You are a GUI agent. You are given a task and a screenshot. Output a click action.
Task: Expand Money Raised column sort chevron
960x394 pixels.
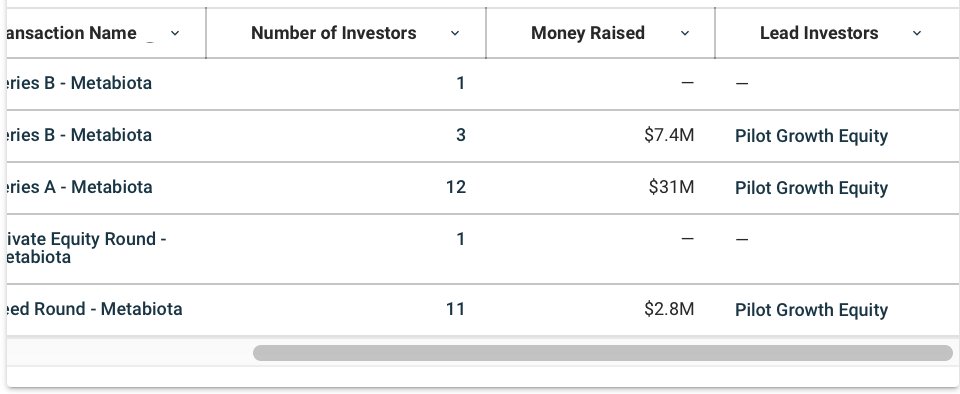[684, 33]
